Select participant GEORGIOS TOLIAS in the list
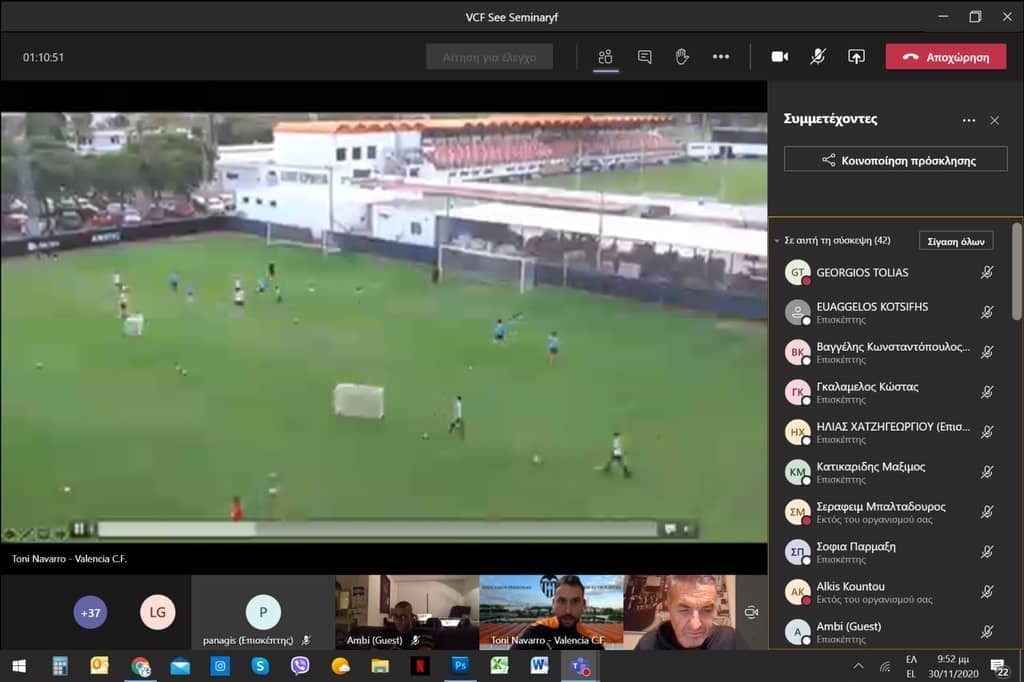This screenshot has height=682, width=1024. [891, 272]
